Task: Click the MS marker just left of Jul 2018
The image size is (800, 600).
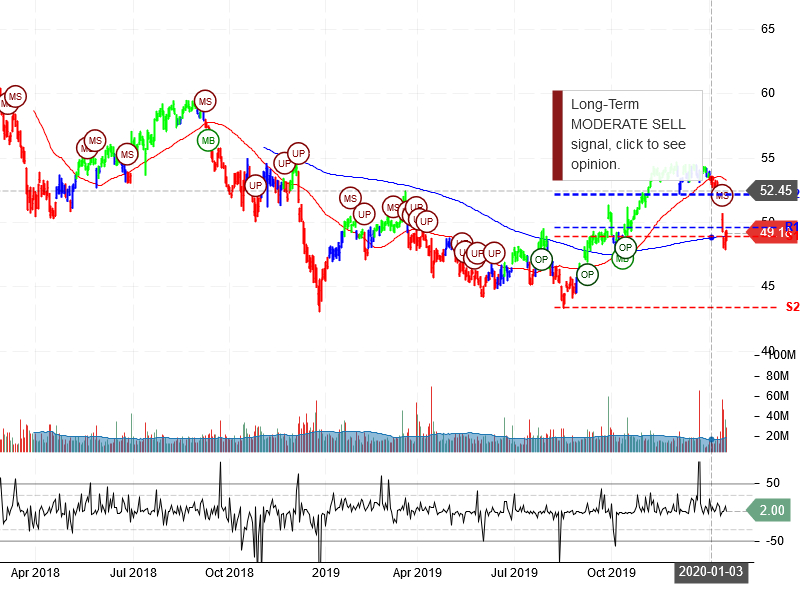Action: click(127, 154)
